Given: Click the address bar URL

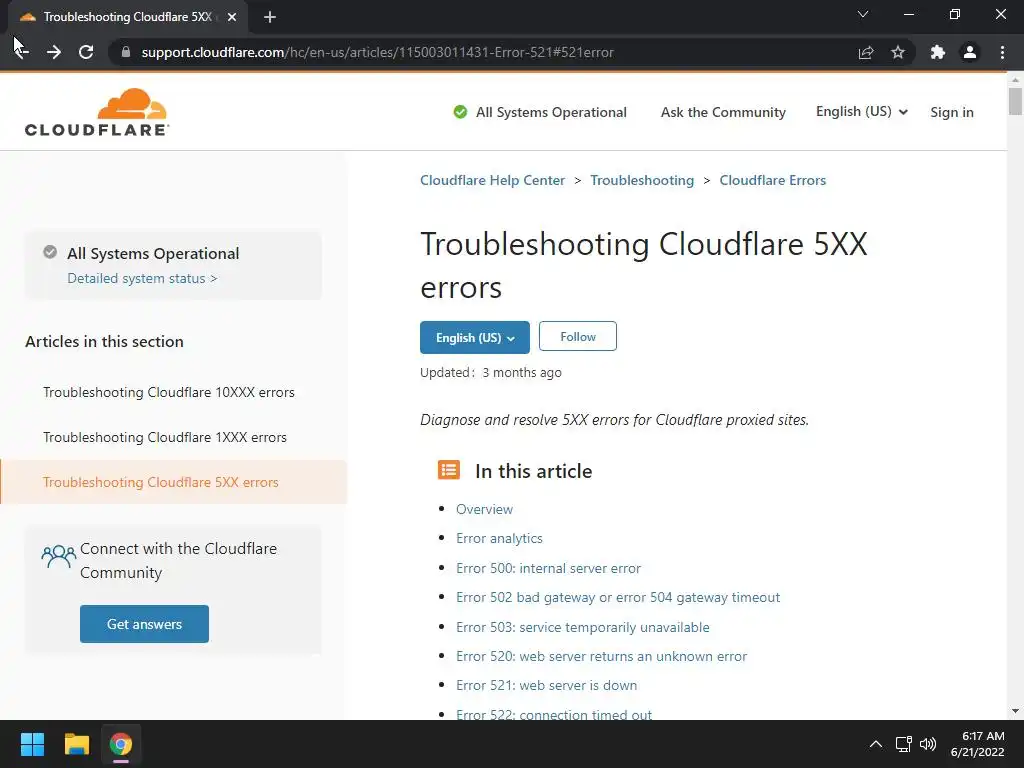Looking at the screenshot, I should (377, 52).
